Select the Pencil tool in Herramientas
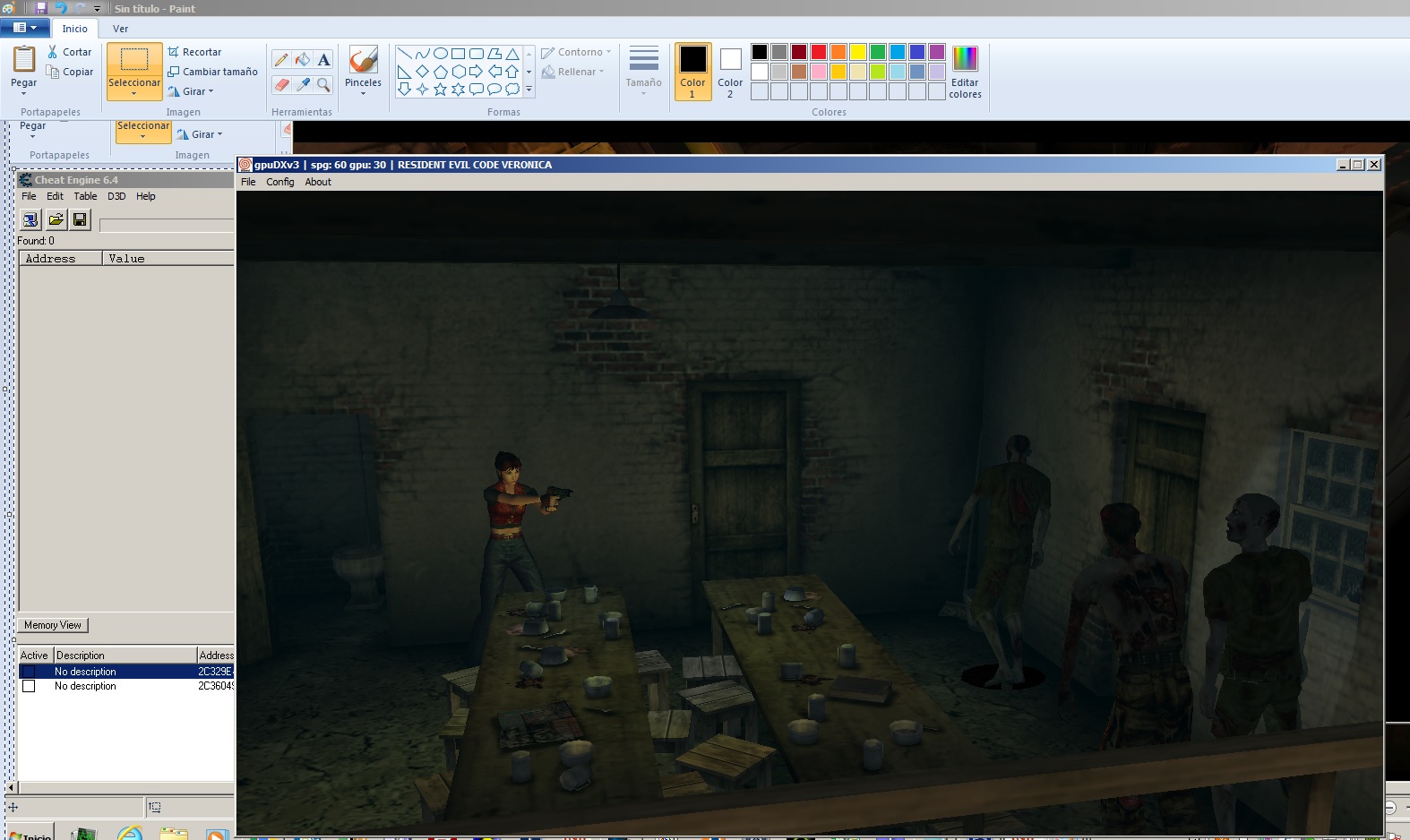 281,60
